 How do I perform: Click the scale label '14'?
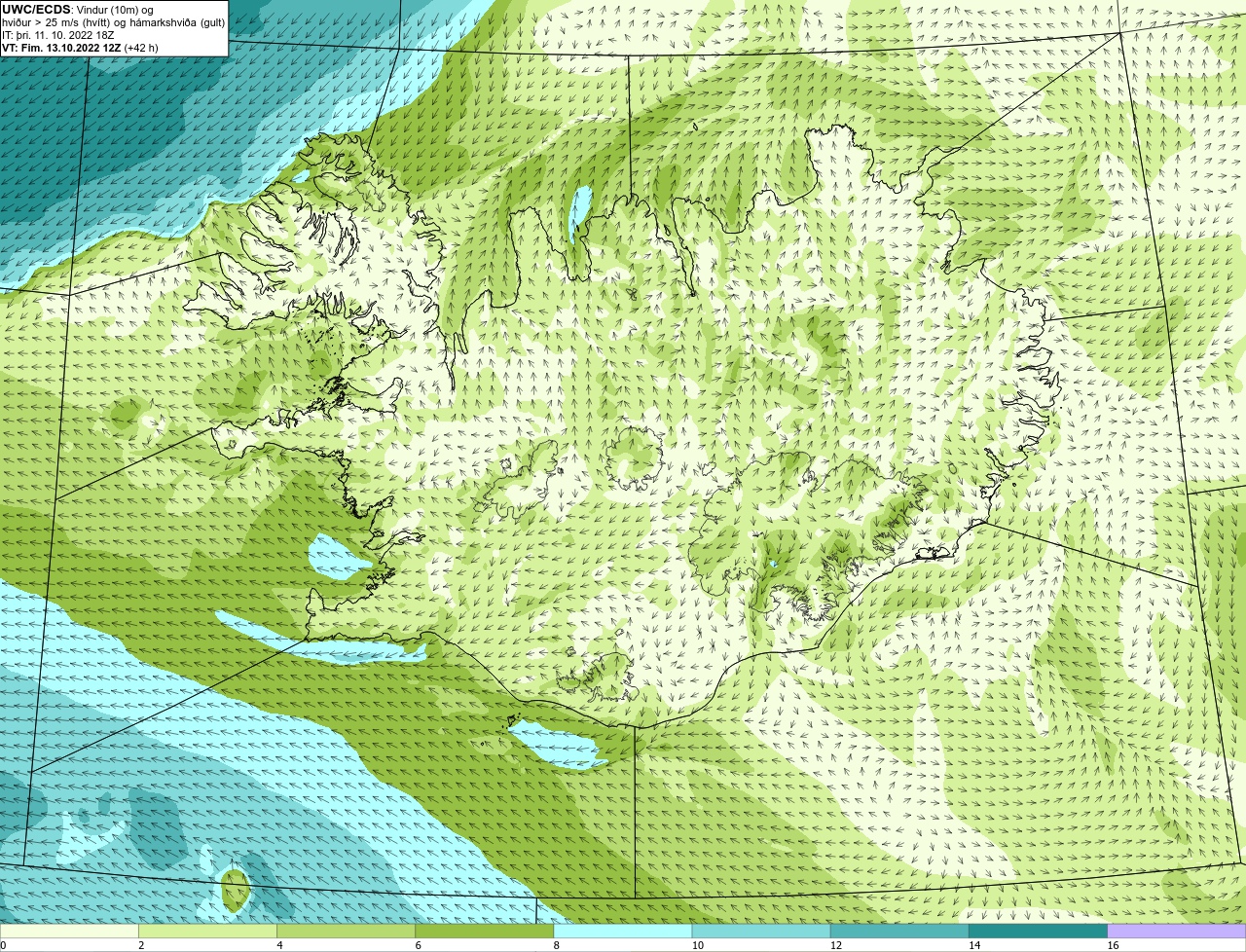point(974,945)
